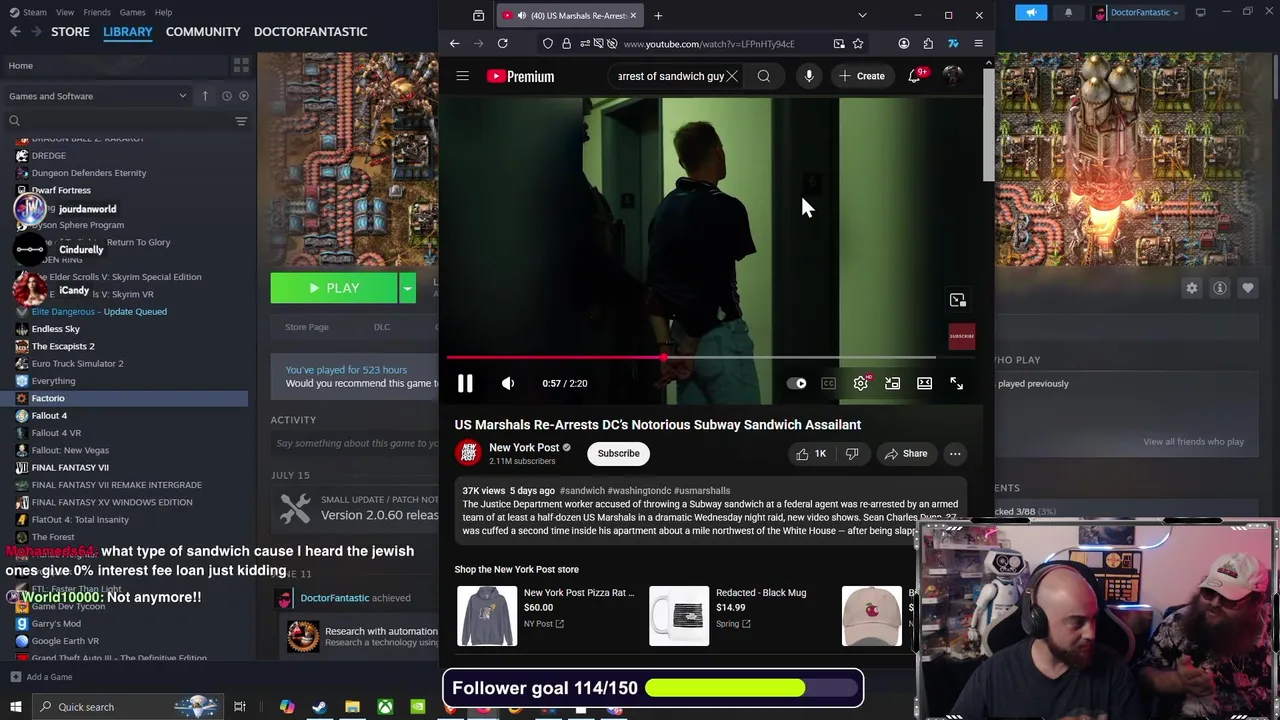1280x720 pixels.
Task: Like the video with thumbs up
Action: [811, 453]
